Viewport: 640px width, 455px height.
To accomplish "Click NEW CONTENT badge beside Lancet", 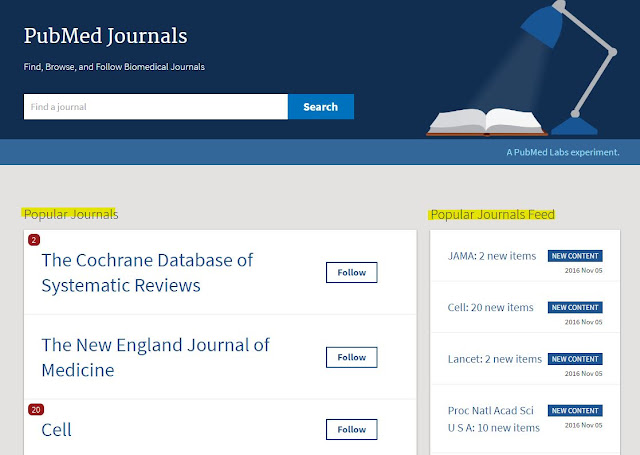I will [575, 359].
